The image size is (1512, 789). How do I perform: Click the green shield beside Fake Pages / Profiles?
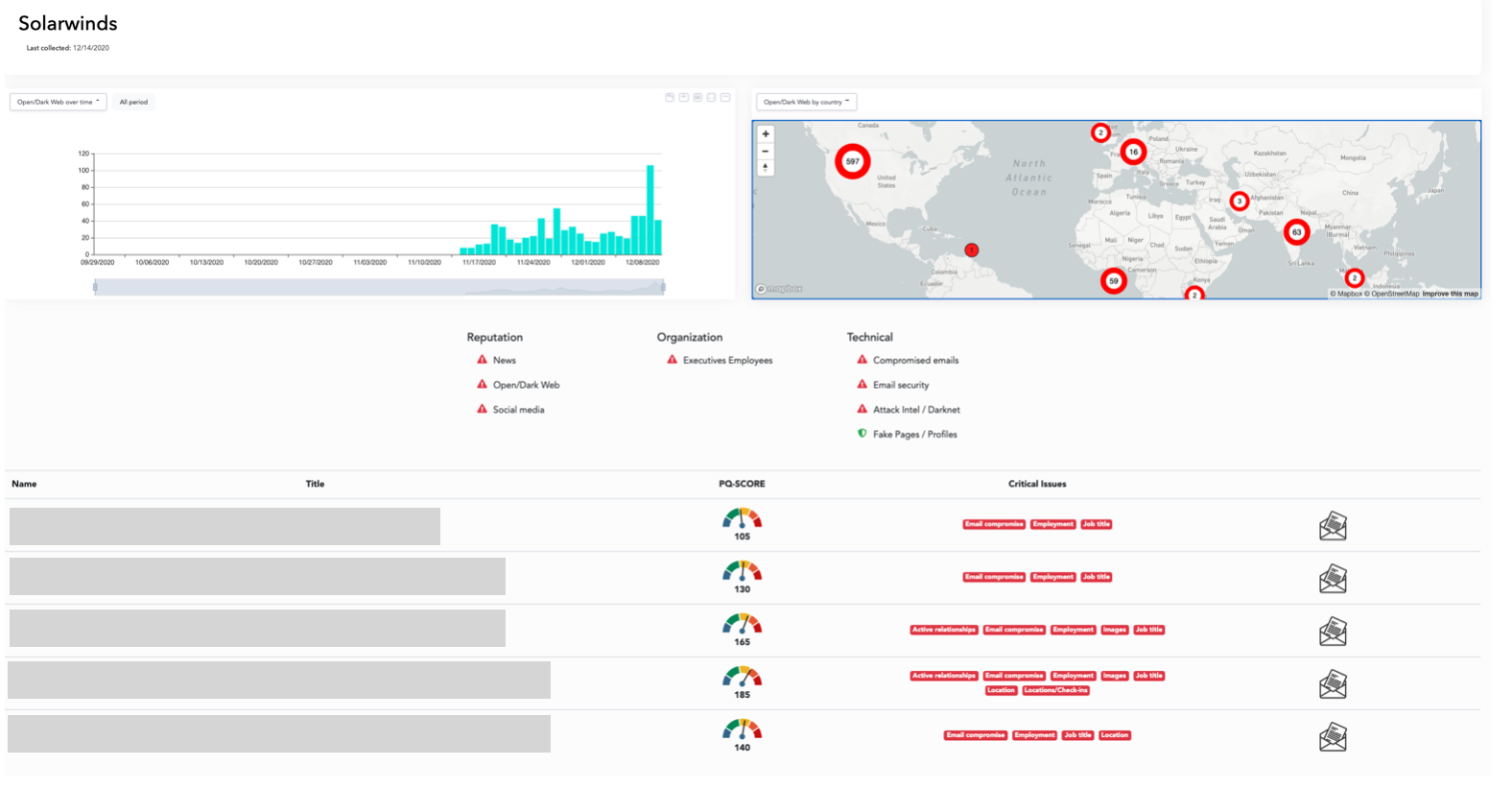click(862, 434)
